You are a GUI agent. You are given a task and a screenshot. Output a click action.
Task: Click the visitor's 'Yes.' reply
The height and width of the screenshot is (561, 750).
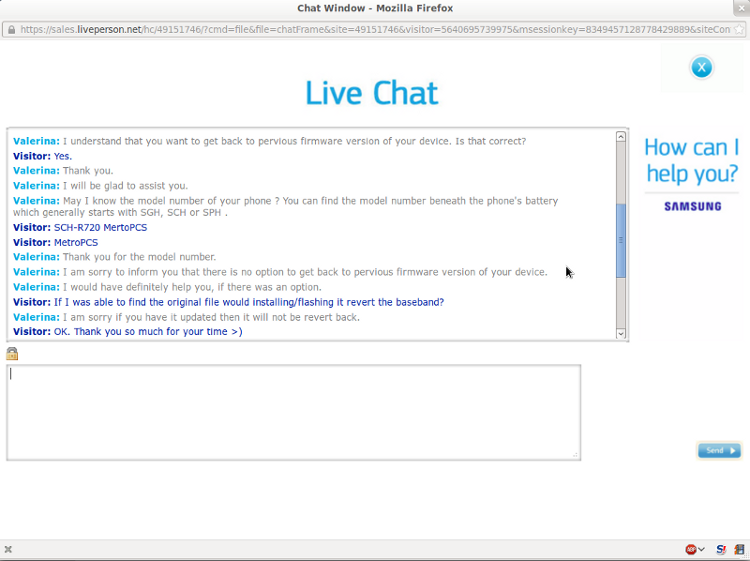[x=43, y=156]
